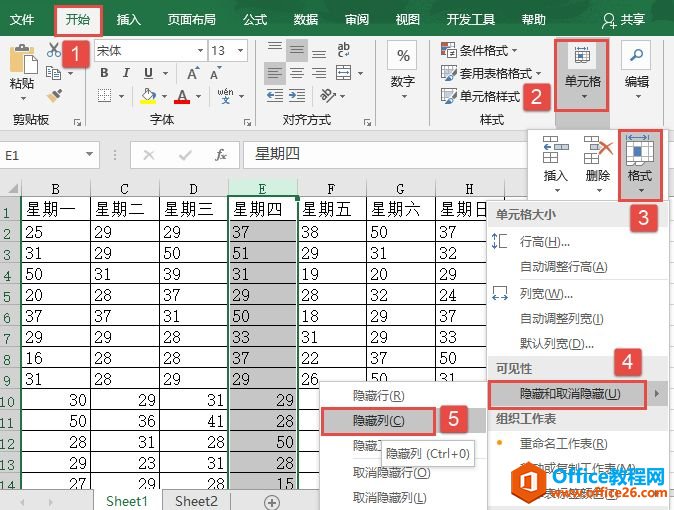
Task: Align text to bottom
Action: point(319,52)
